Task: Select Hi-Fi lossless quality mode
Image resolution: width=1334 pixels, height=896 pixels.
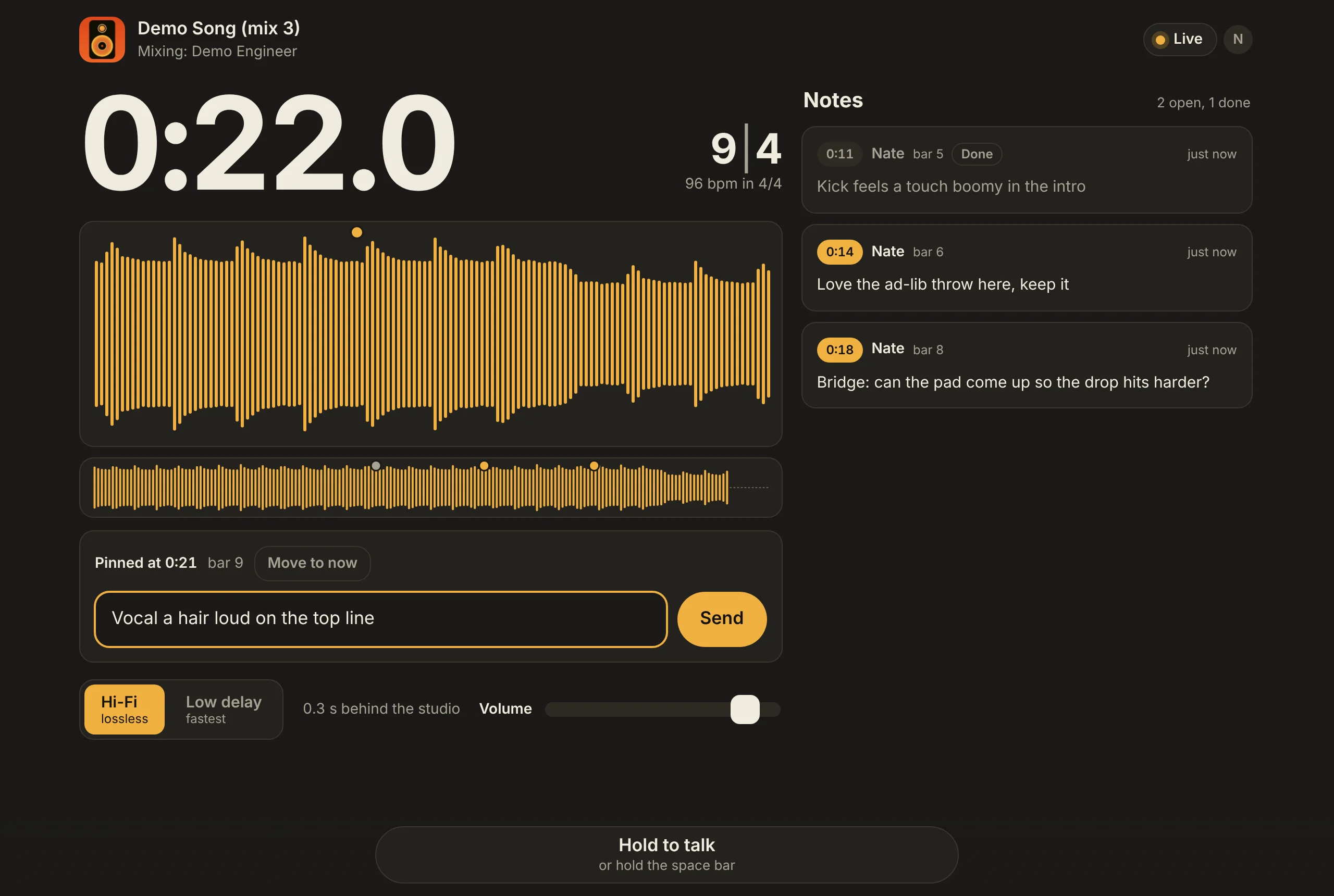Action: click(x=125, y=709)
